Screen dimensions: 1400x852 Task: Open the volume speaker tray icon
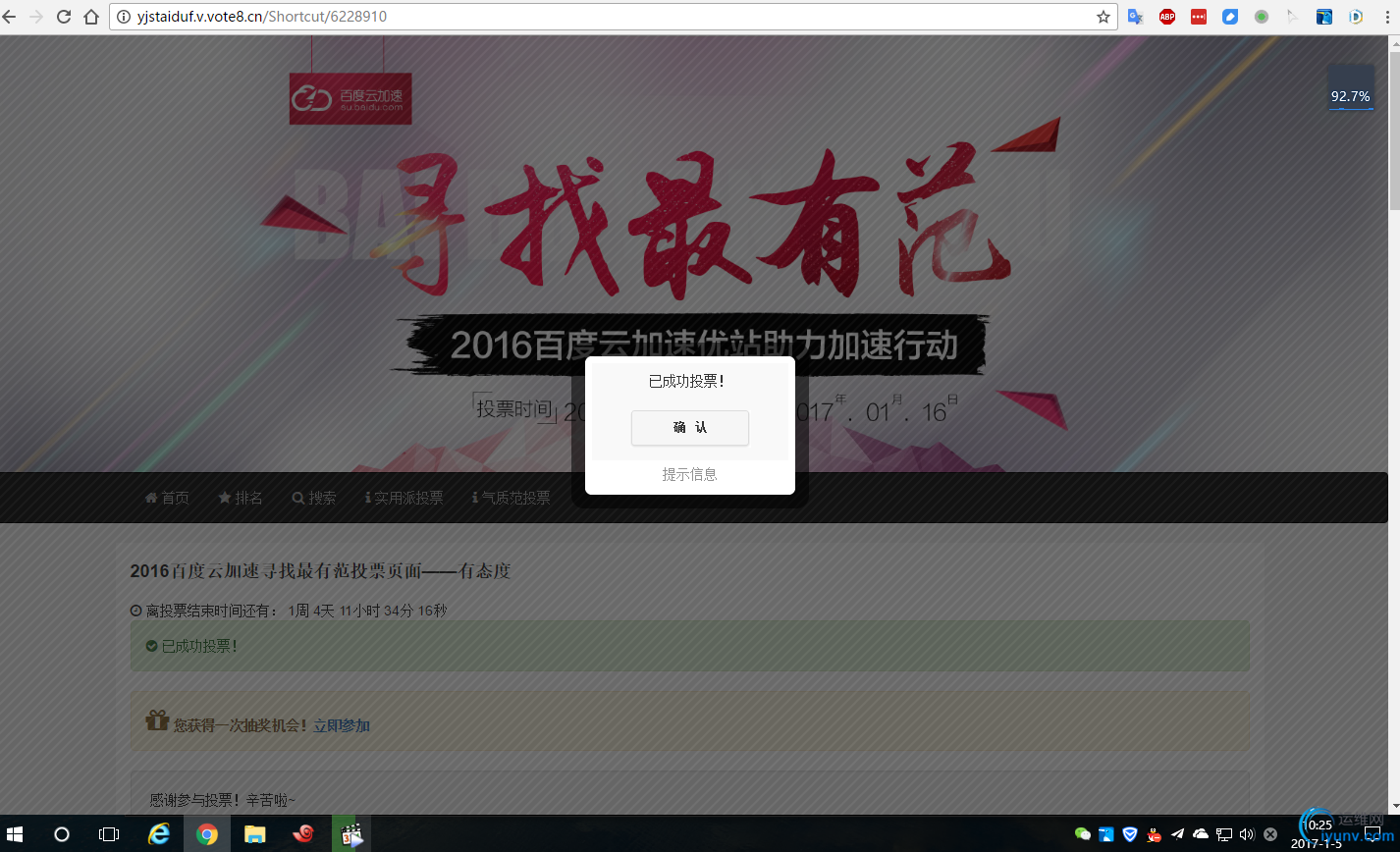[x=1247, y=834]
